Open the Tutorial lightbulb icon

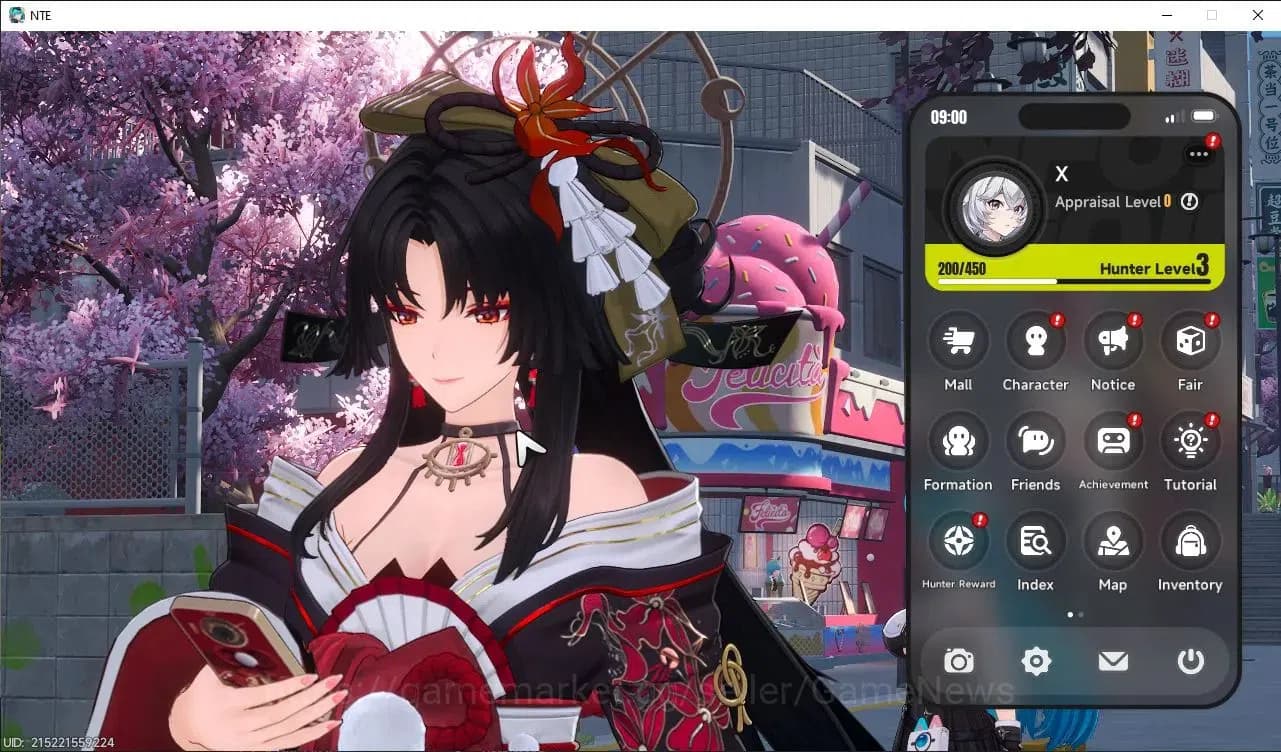(1190, 441)
